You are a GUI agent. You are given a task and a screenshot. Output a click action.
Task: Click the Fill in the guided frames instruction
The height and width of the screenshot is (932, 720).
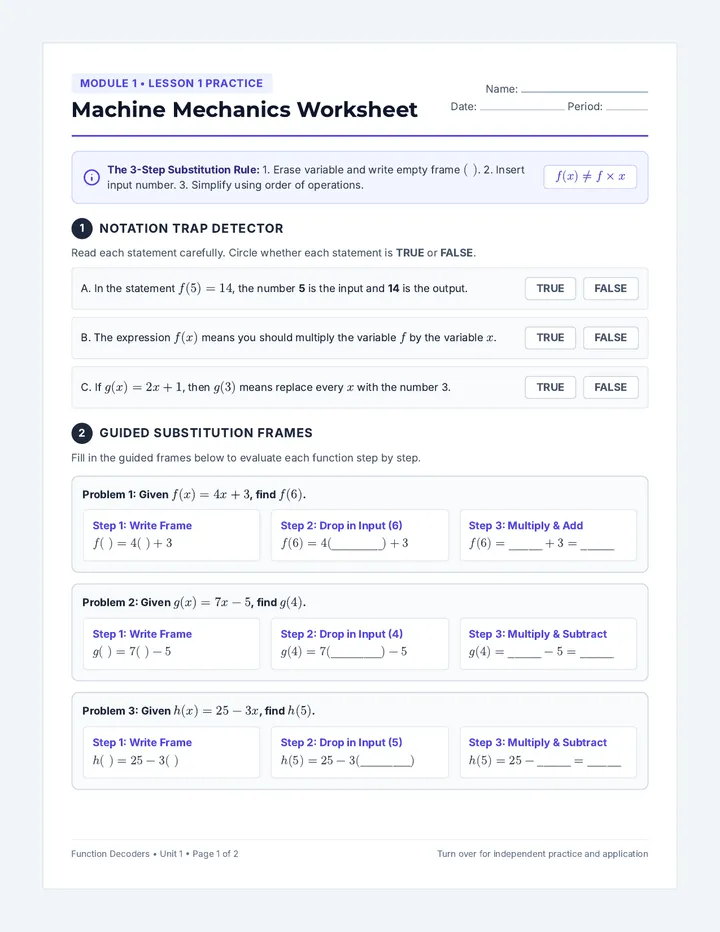(x=246, y=458)
